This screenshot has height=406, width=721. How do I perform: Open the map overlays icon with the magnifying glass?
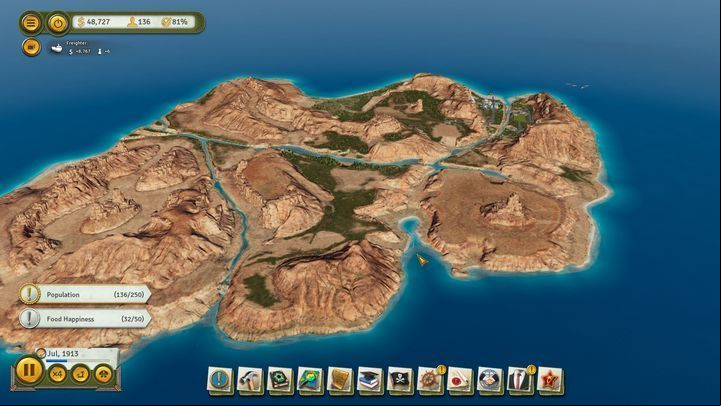pyautogui.click(x=309, y=380)
